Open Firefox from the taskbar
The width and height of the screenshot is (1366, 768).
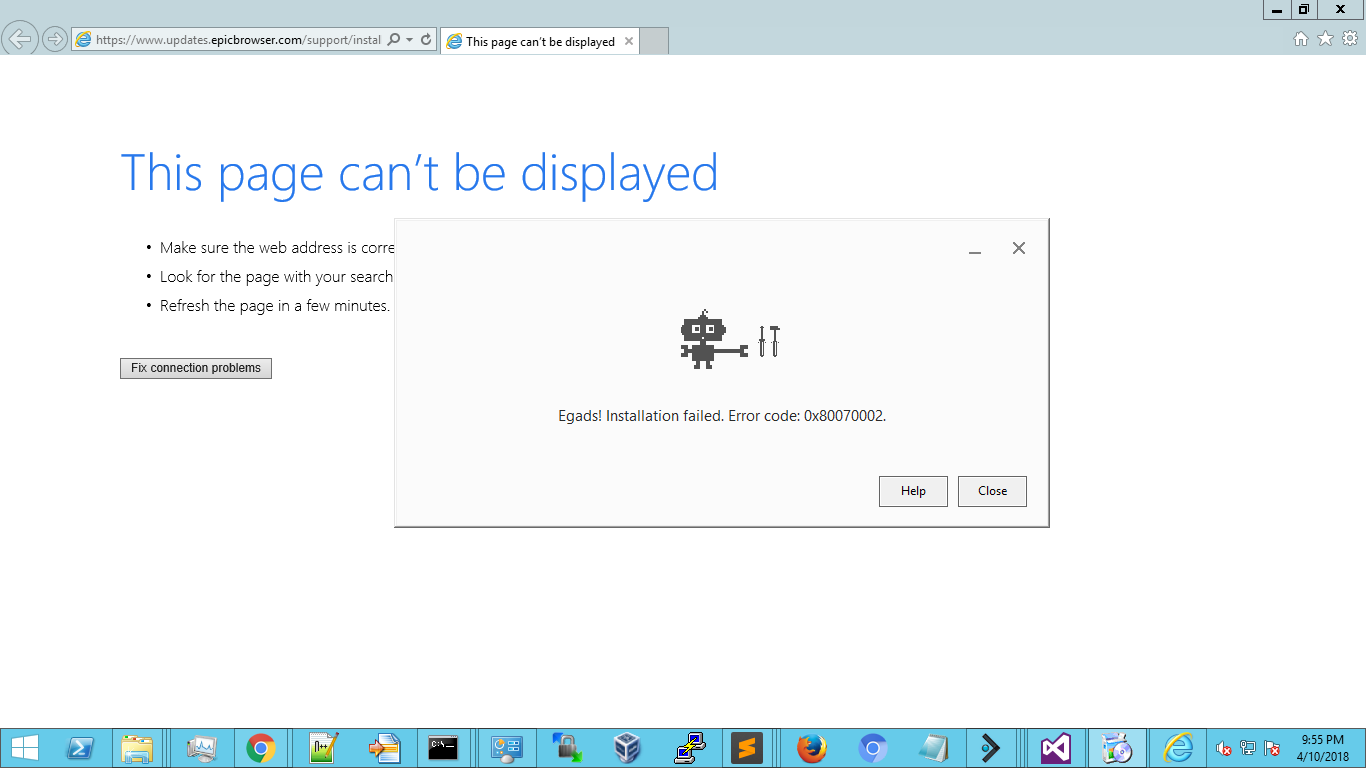[811, 747]
